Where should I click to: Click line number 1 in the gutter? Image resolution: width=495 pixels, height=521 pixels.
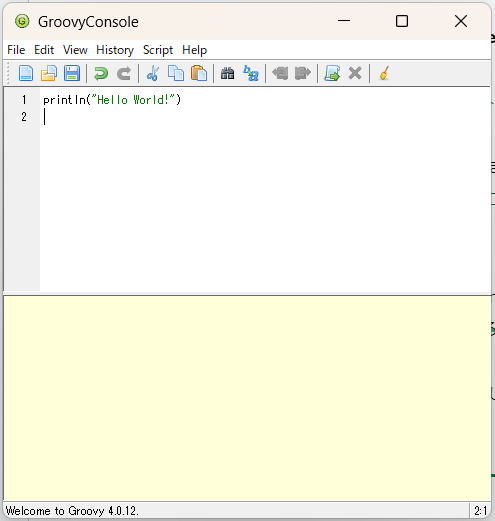tap(24, 100)
